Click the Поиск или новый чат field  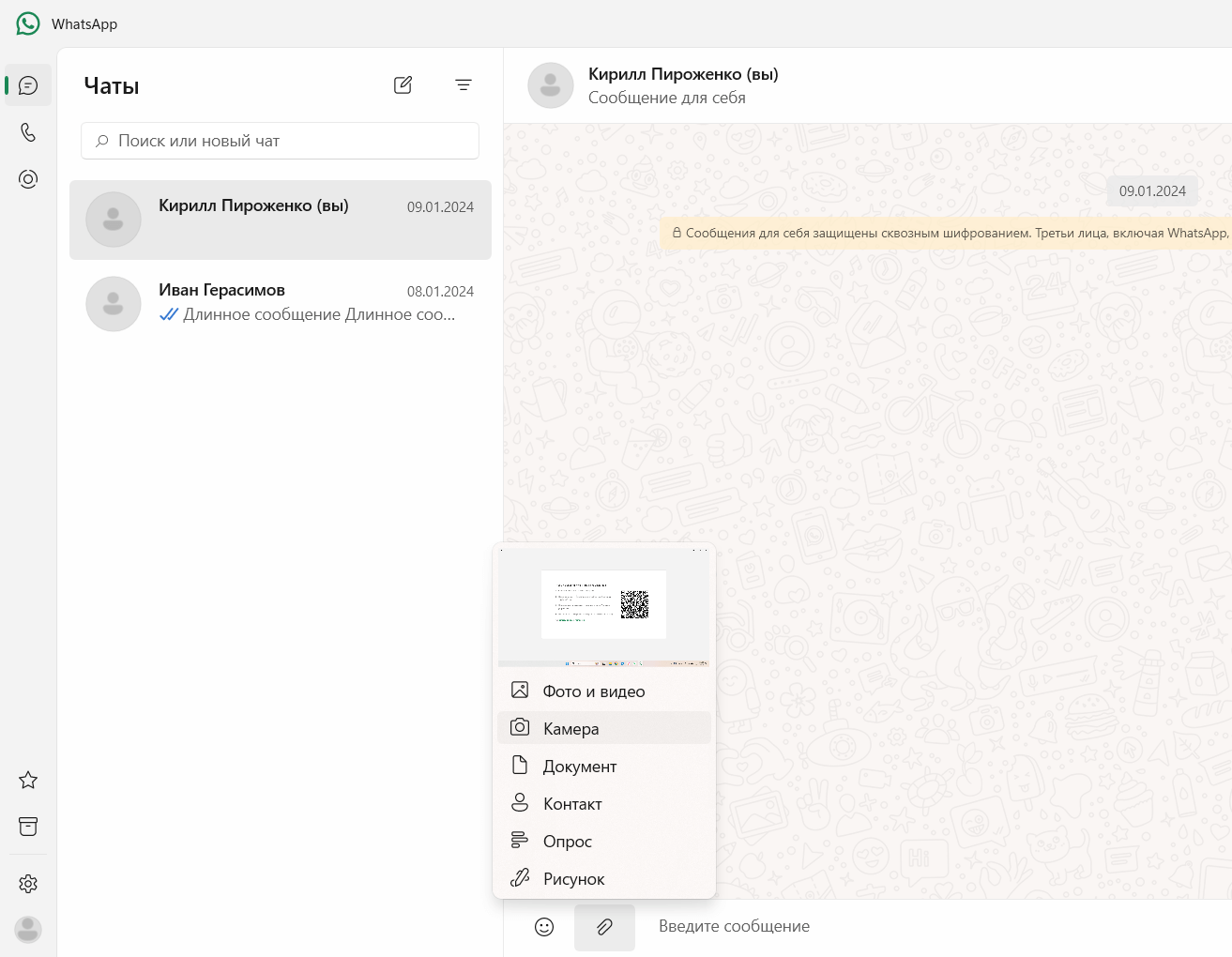tap(280, 141)
